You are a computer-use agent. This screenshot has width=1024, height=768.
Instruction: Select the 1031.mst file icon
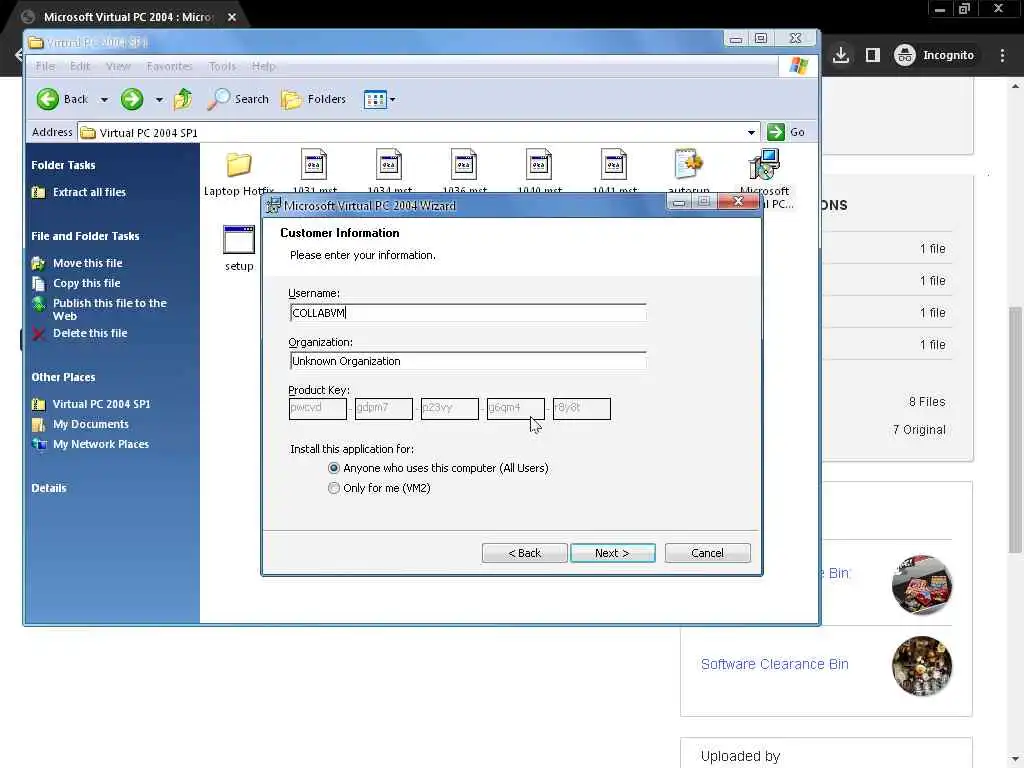tap(314, 164)
